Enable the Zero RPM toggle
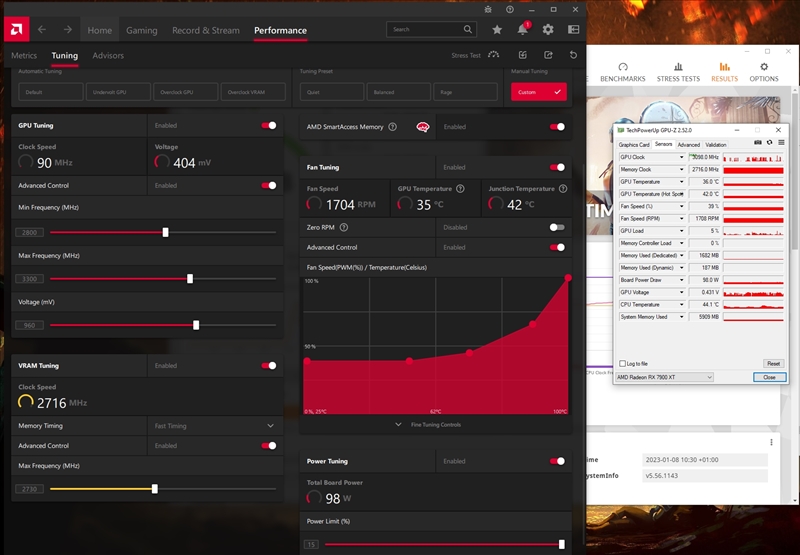Screen dimensions: 800x555 tap(557, 227)
